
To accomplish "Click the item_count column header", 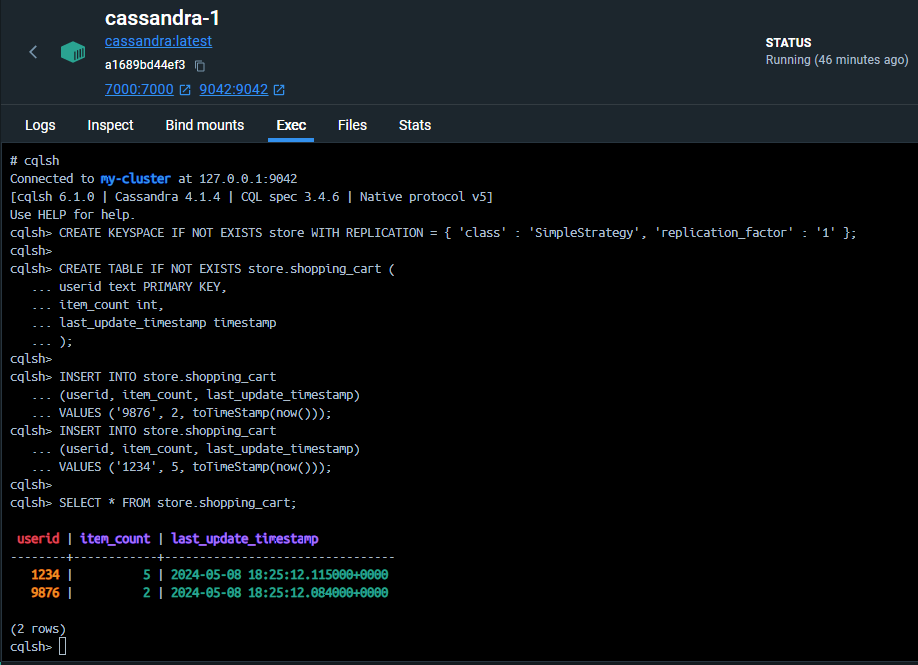I will click(115, 539).
